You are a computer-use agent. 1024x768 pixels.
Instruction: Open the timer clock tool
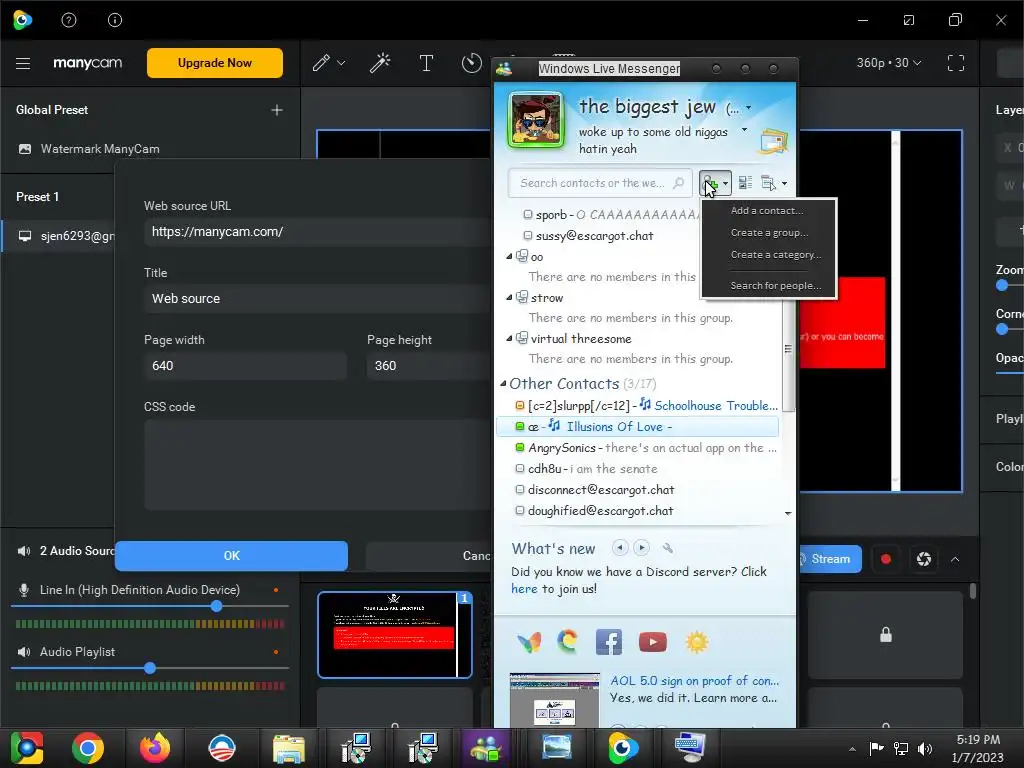point(471,63)
